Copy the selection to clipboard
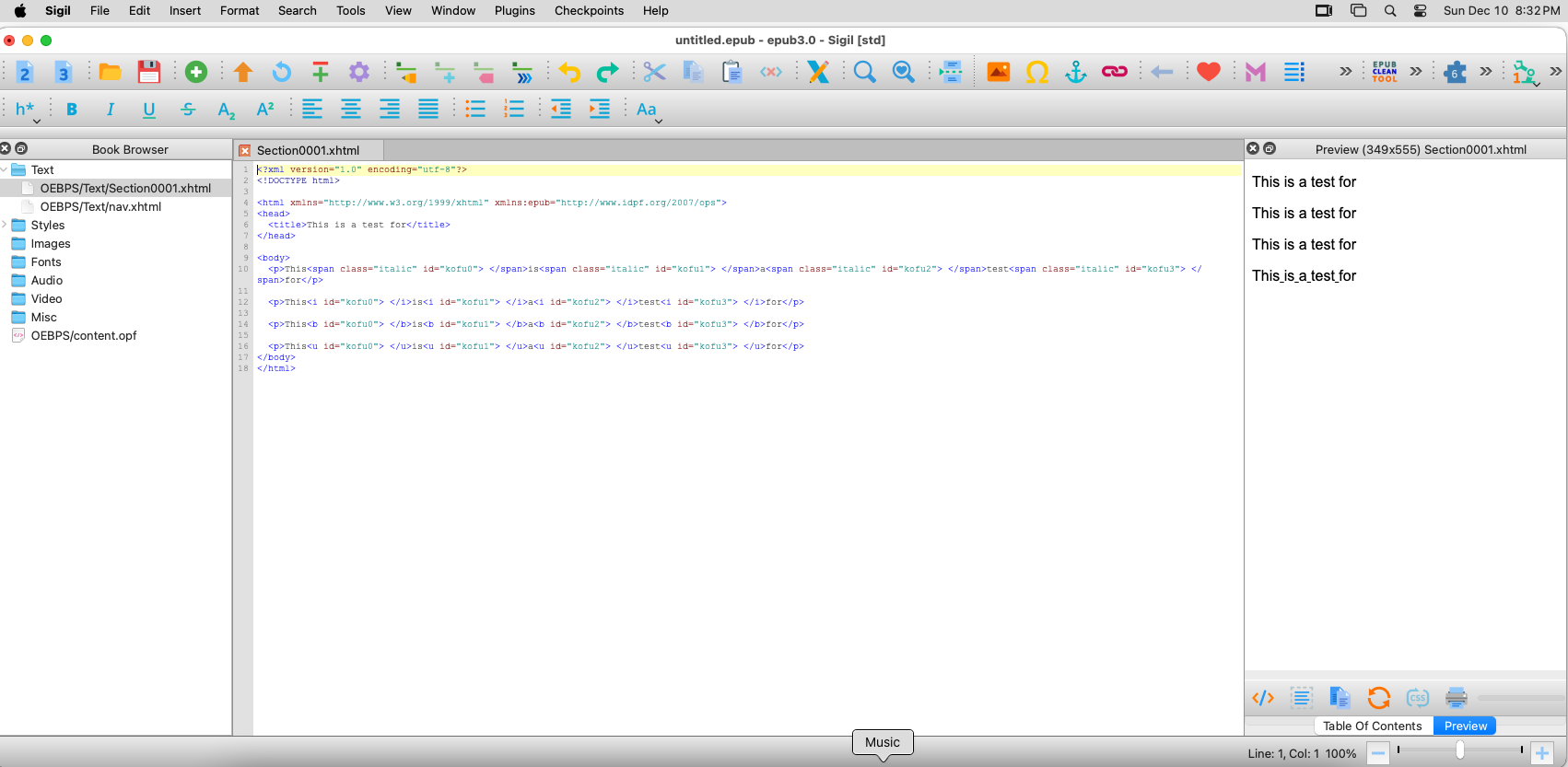This screenshot has height=767, width=1568. 694,72
